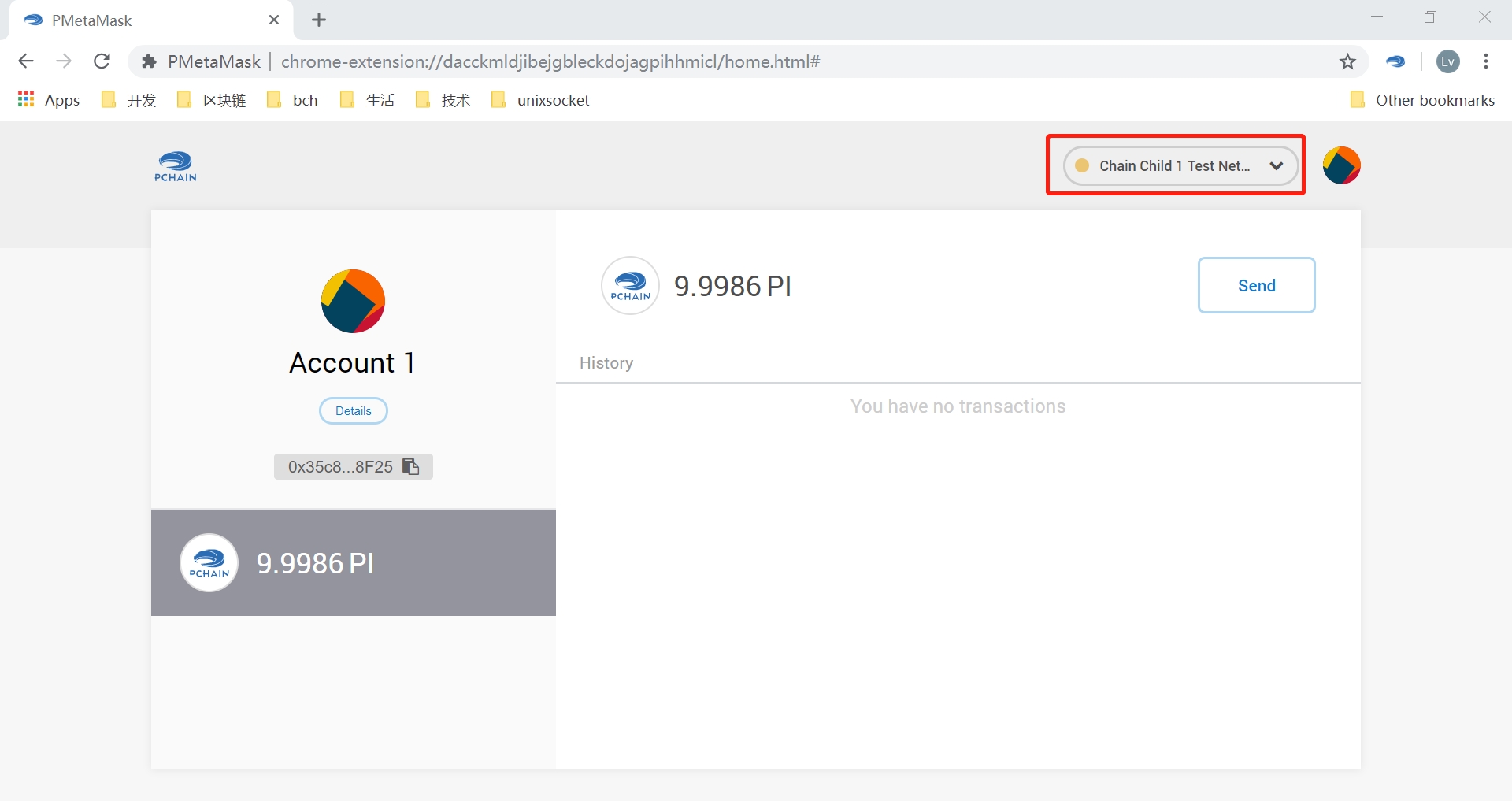1512x801 pixels.
Task: Select the 9.9986 PI token row in sidebar
Action: tap(353, 562)
